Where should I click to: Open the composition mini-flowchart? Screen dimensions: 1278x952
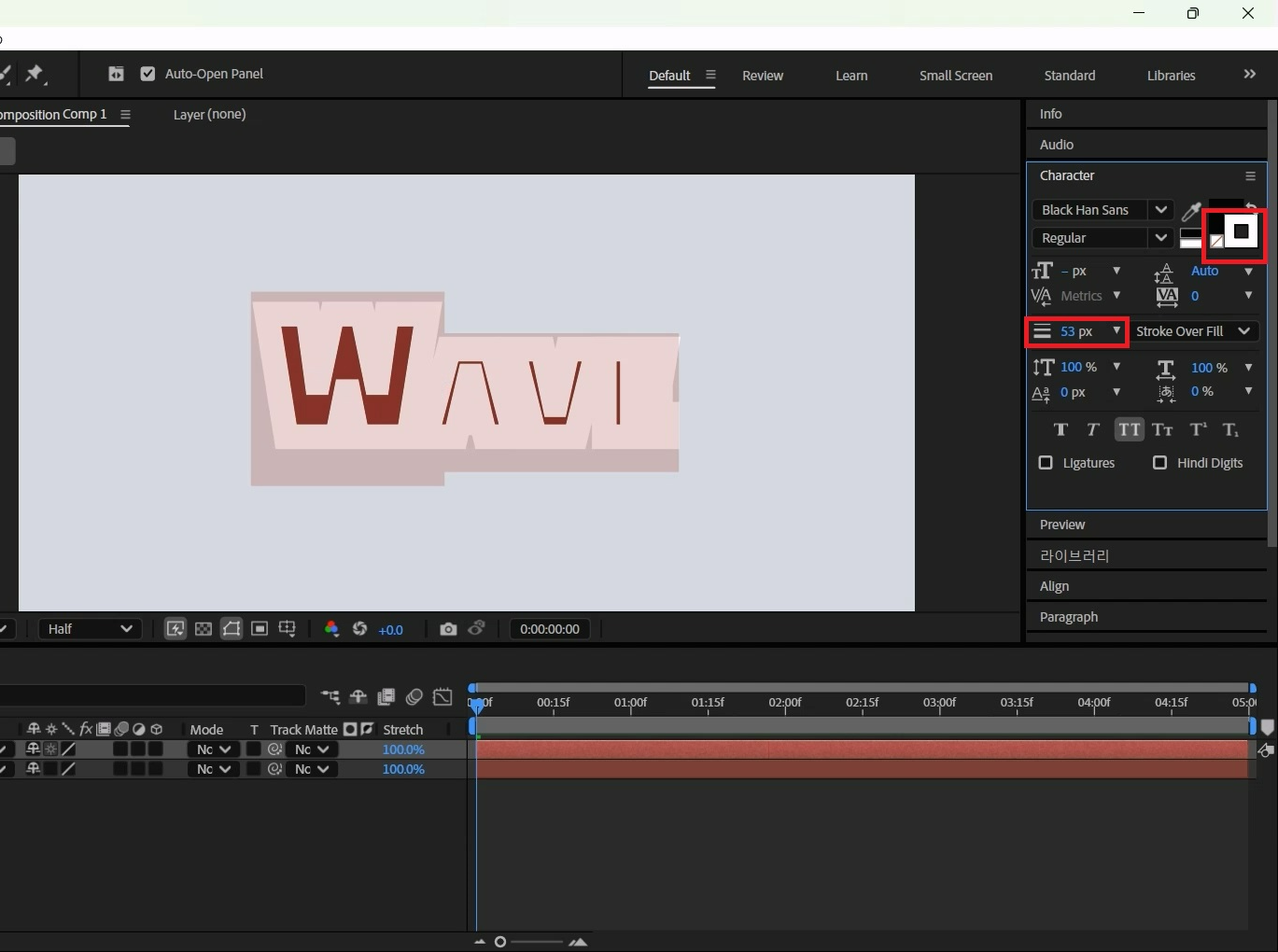click(x=330, y=696)
